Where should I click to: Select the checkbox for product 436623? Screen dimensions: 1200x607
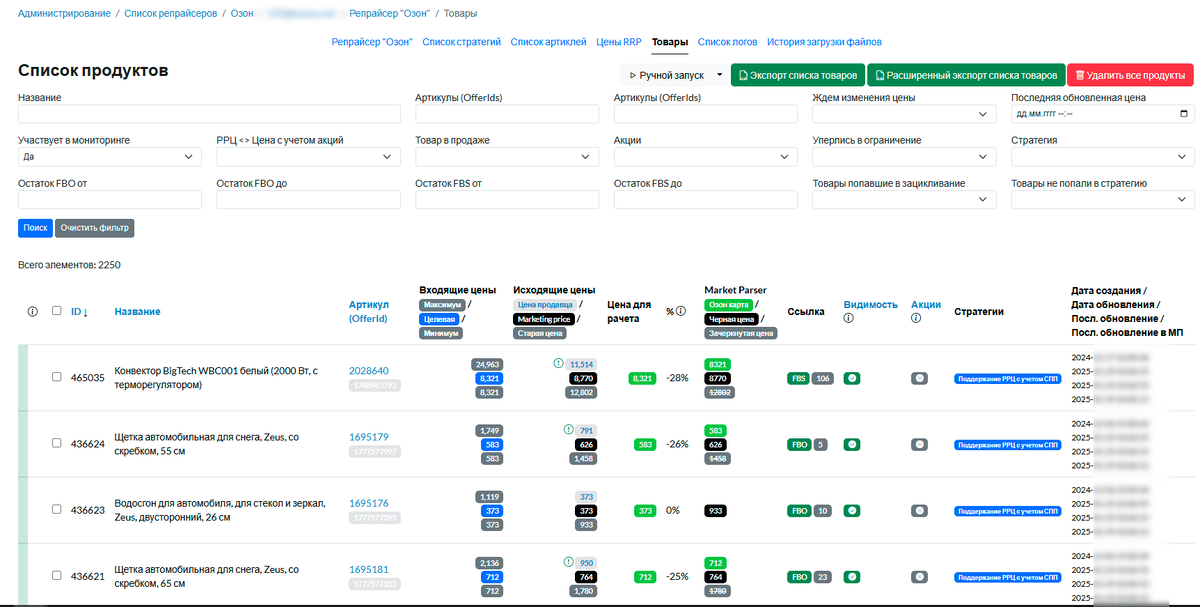coord(57,509)
